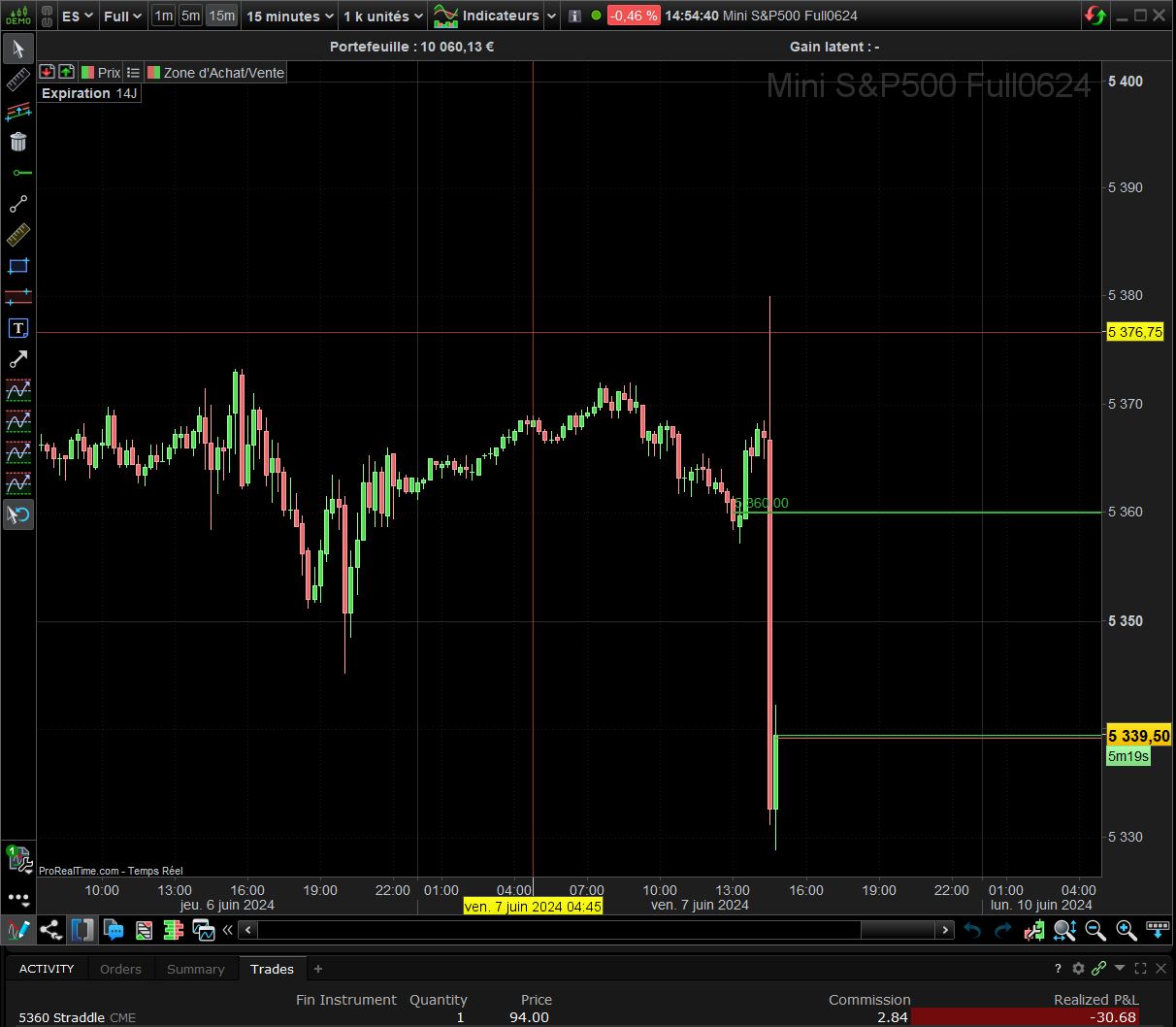Open the three-dots more tools menu

[x=18, y=898]
